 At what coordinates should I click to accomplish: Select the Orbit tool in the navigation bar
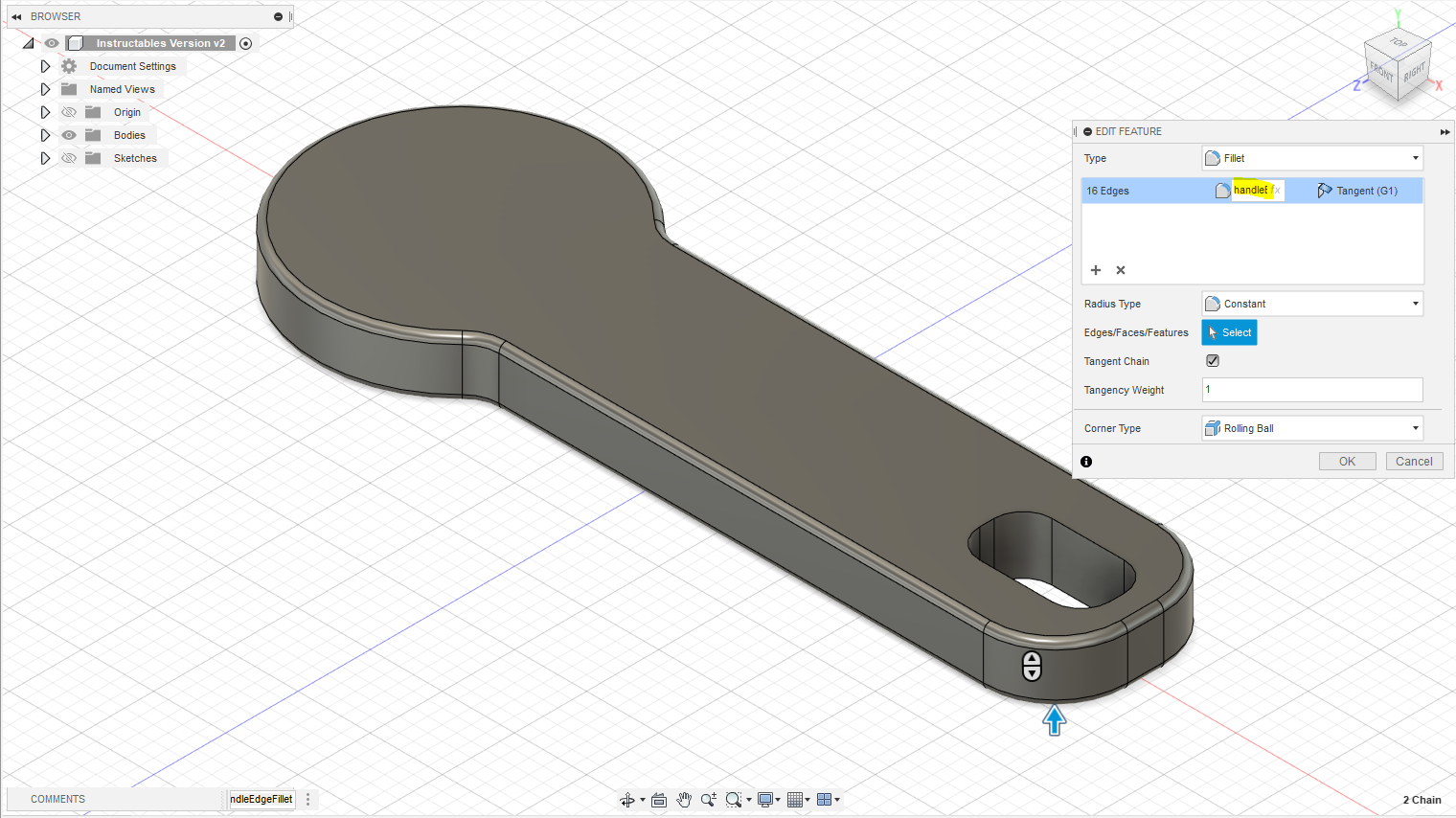pos(627,799)
